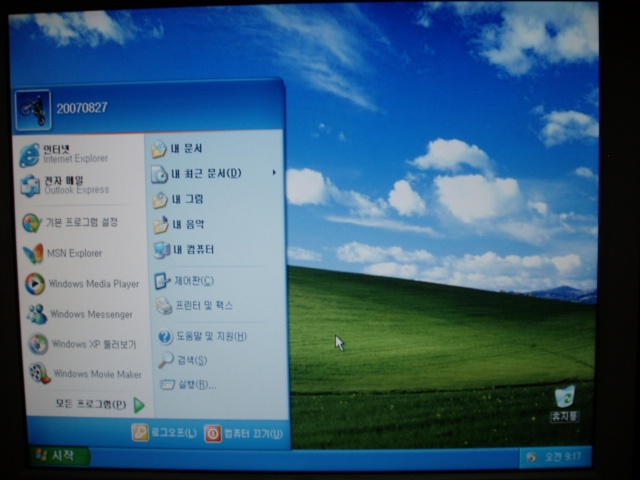Click the MSN Explorer butterfly icon
This screenshot has width=640, height=480.
pyautogui.click(x=34, y=253)
